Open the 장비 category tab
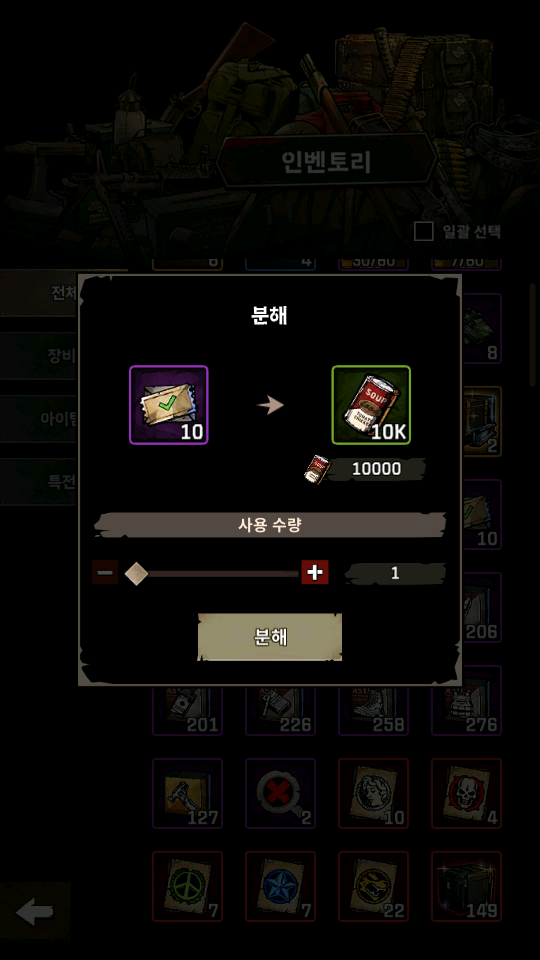The height and width of the screenshot is (960, 540). tap(39, 356)
